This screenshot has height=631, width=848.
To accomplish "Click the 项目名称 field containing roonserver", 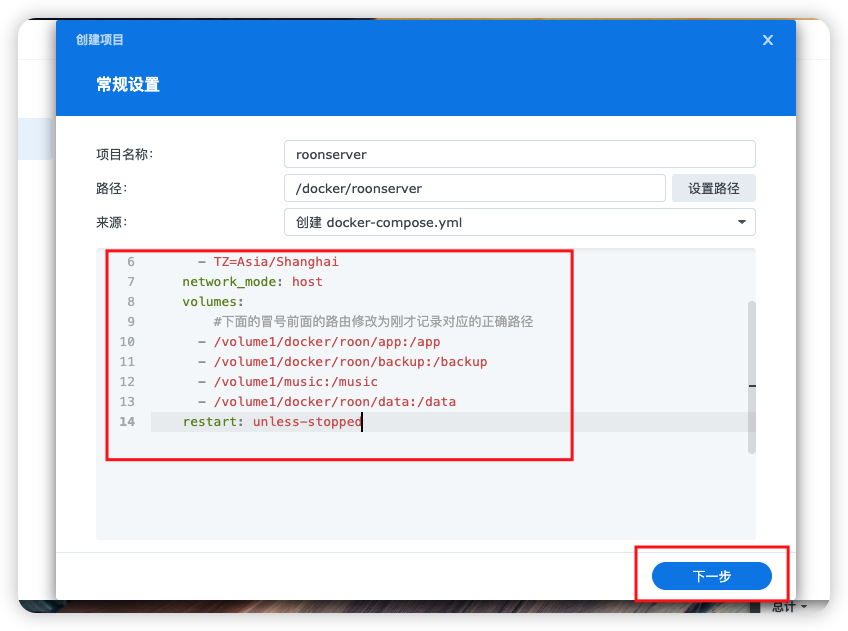I will pos(519,154).
